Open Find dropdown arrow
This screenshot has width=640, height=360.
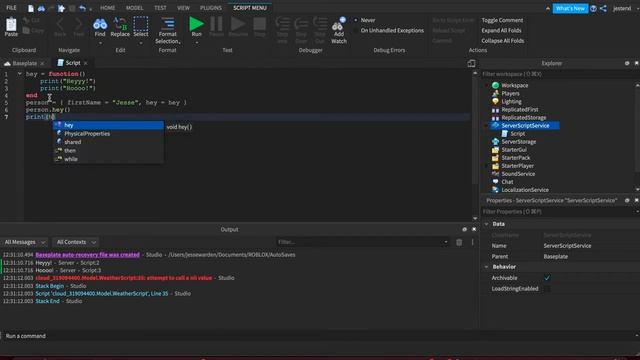[x=100, y=42]
